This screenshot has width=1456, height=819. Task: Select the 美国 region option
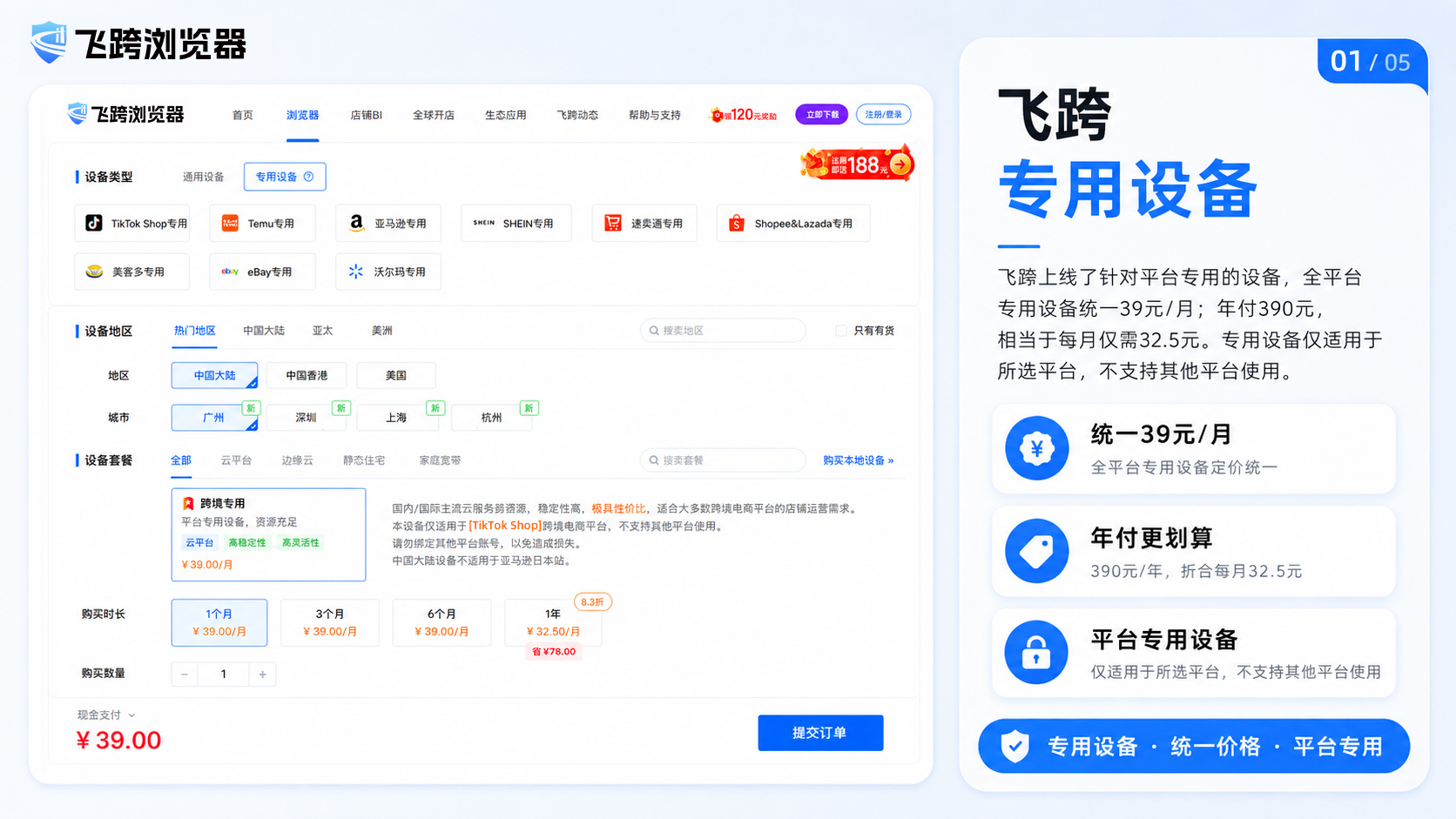[396, 375]
